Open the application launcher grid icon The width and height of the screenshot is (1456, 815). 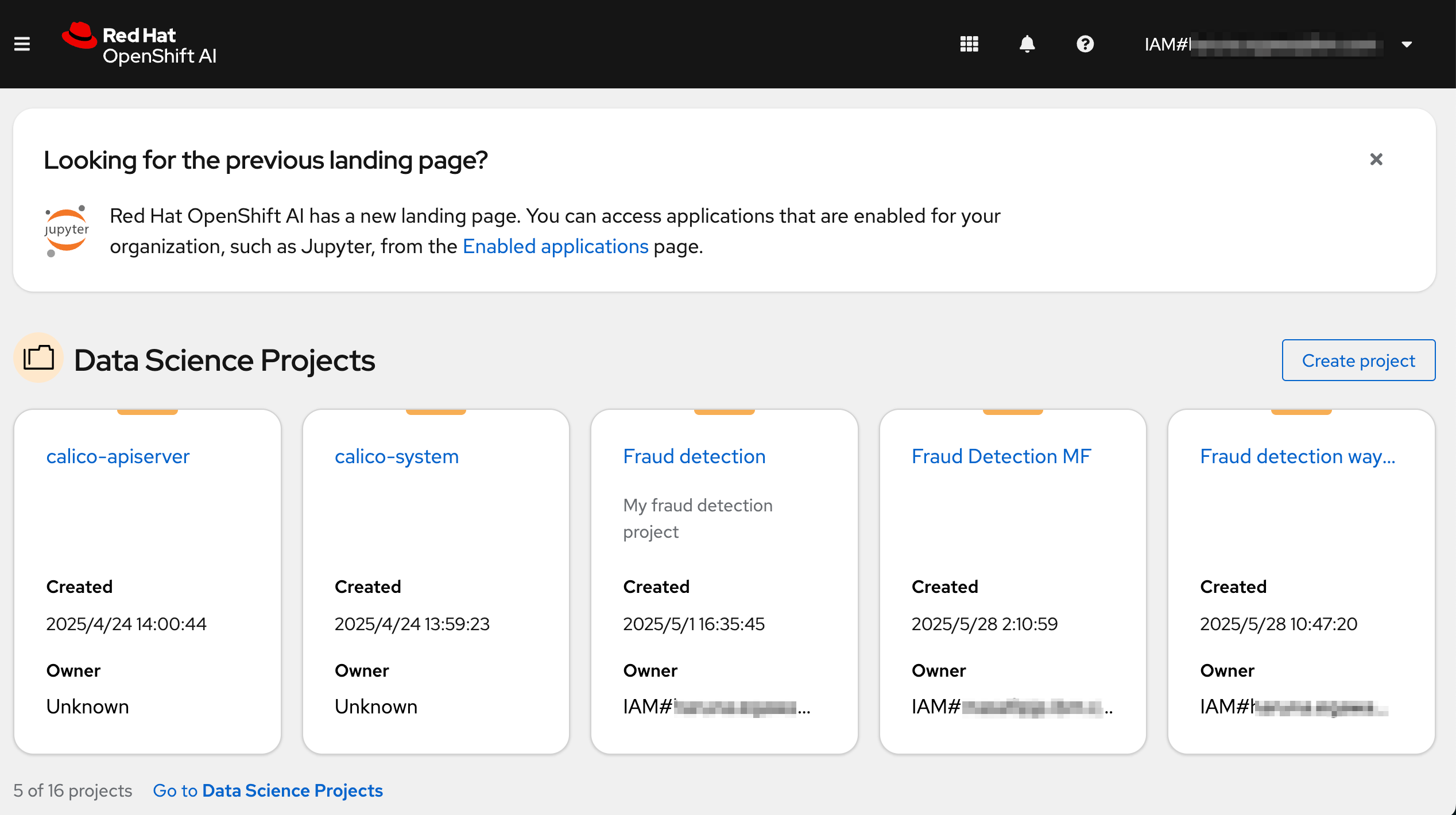coord(969,44)
